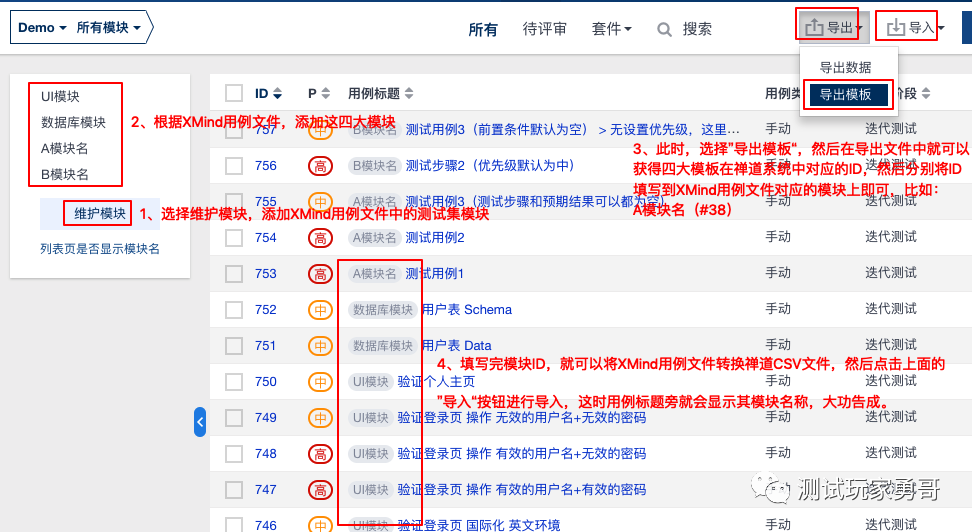Choose 导出数据 from the export menu
The height and width of the screenshot is (532, 972).
point(845,68)
